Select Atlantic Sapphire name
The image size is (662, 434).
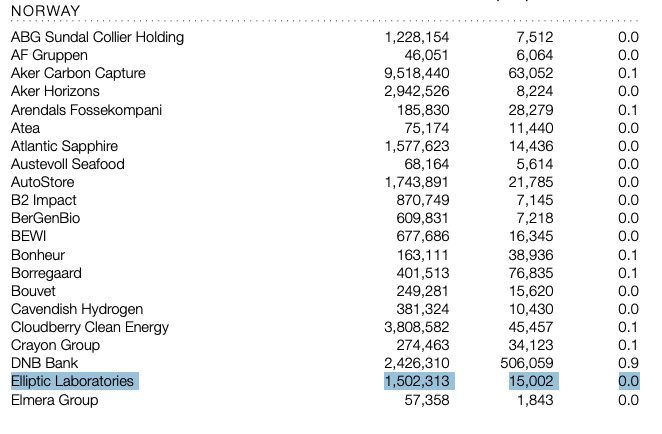(x=65, y=146)
